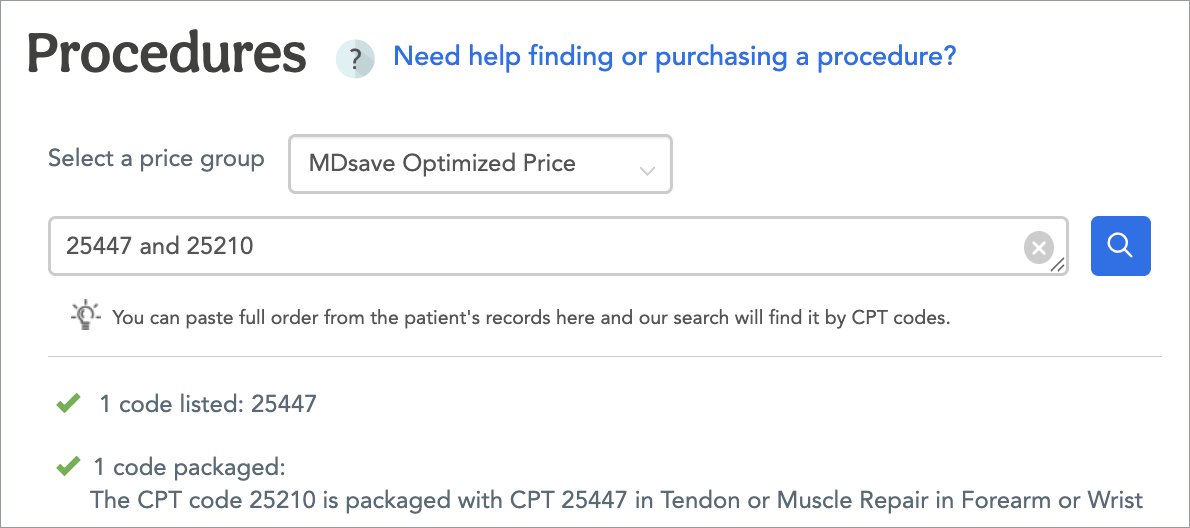1190x528 pixels.
Task: Click the paste full order tip text
Action: [530, 318]
